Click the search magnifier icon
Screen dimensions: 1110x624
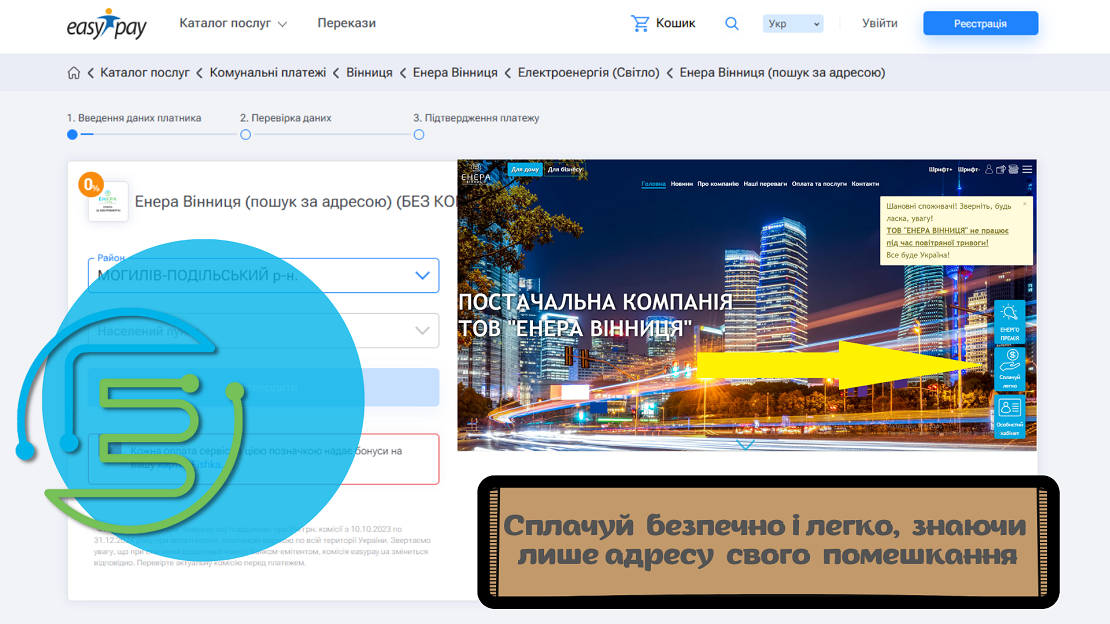[x=732, y=23]
